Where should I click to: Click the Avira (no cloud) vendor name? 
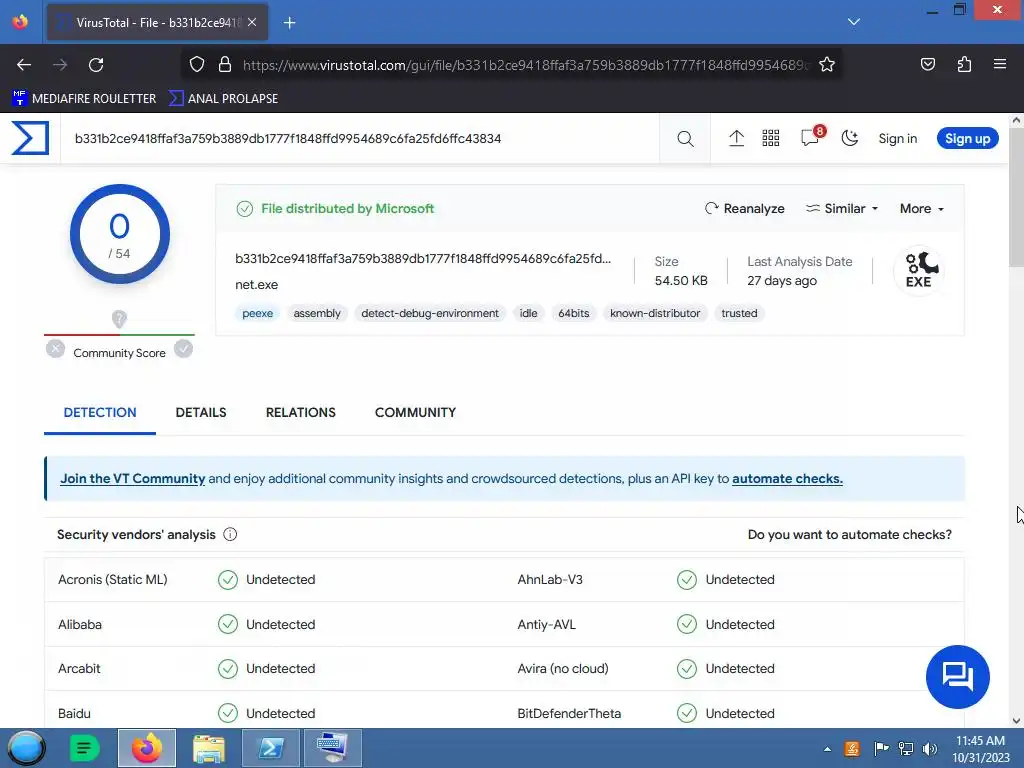(563, 669)
